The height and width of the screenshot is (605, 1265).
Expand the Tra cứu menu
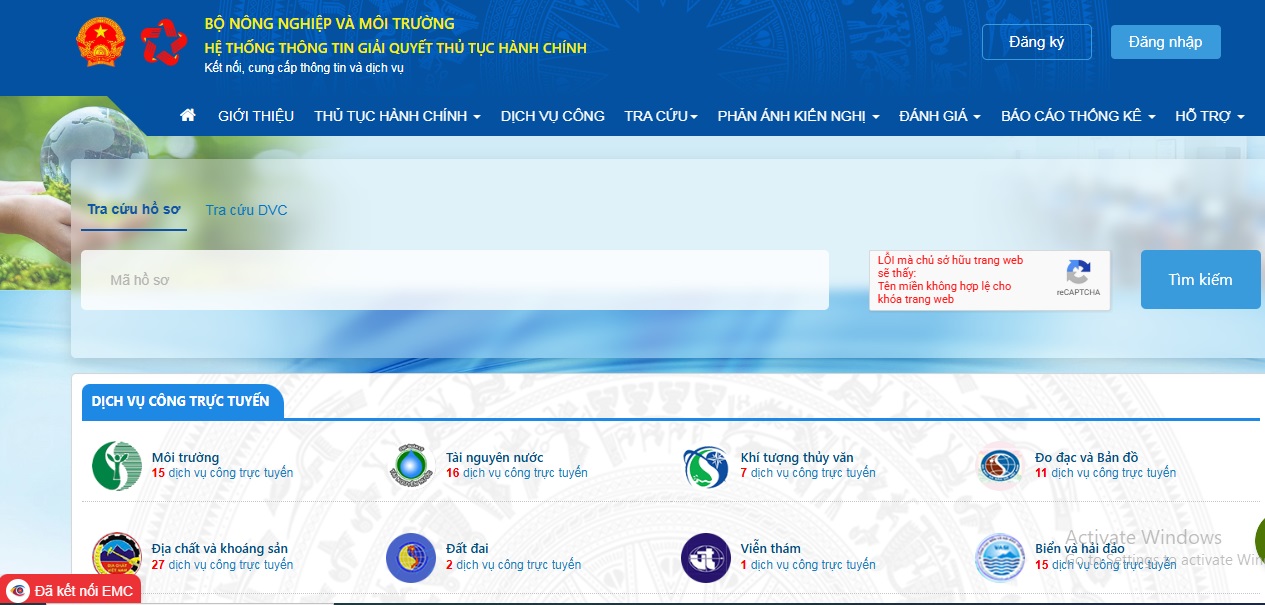click(661, 116)
